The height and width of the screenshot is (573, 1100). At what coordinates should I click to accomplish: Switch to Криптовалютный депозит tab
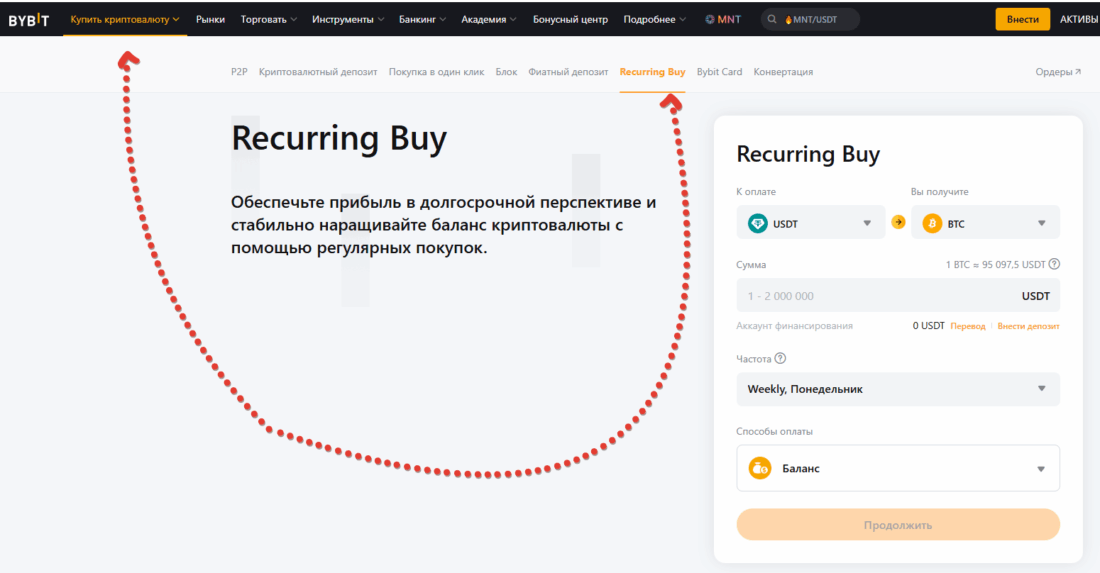[318, 72]
